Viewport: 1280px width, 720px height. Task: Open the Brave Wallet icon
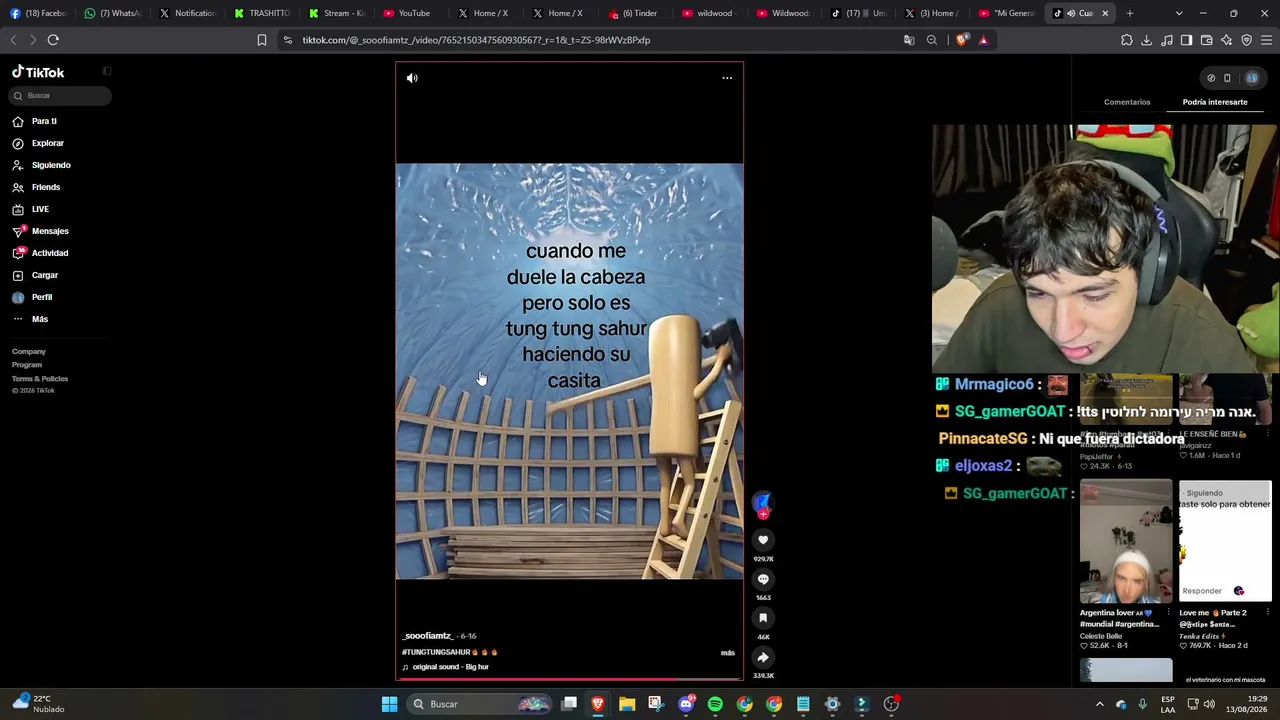1207,40
